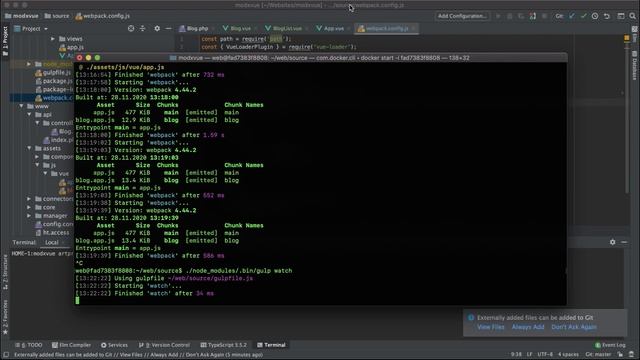
Task: Expand the node_modules folder
Action: coord(29,64)
